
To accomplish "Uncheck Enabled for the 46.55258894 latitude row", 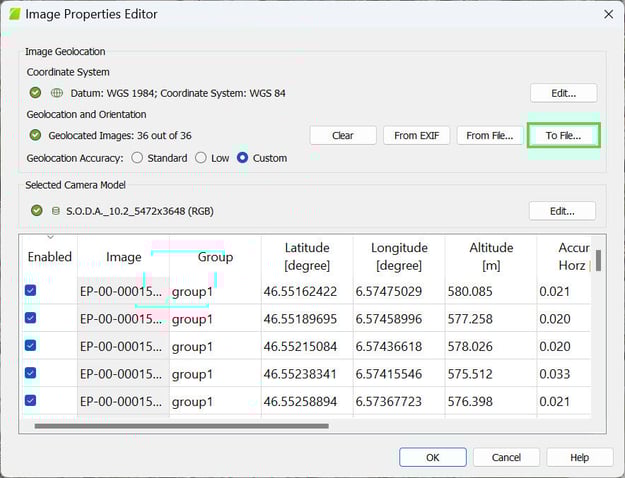I will click(30, 400).
